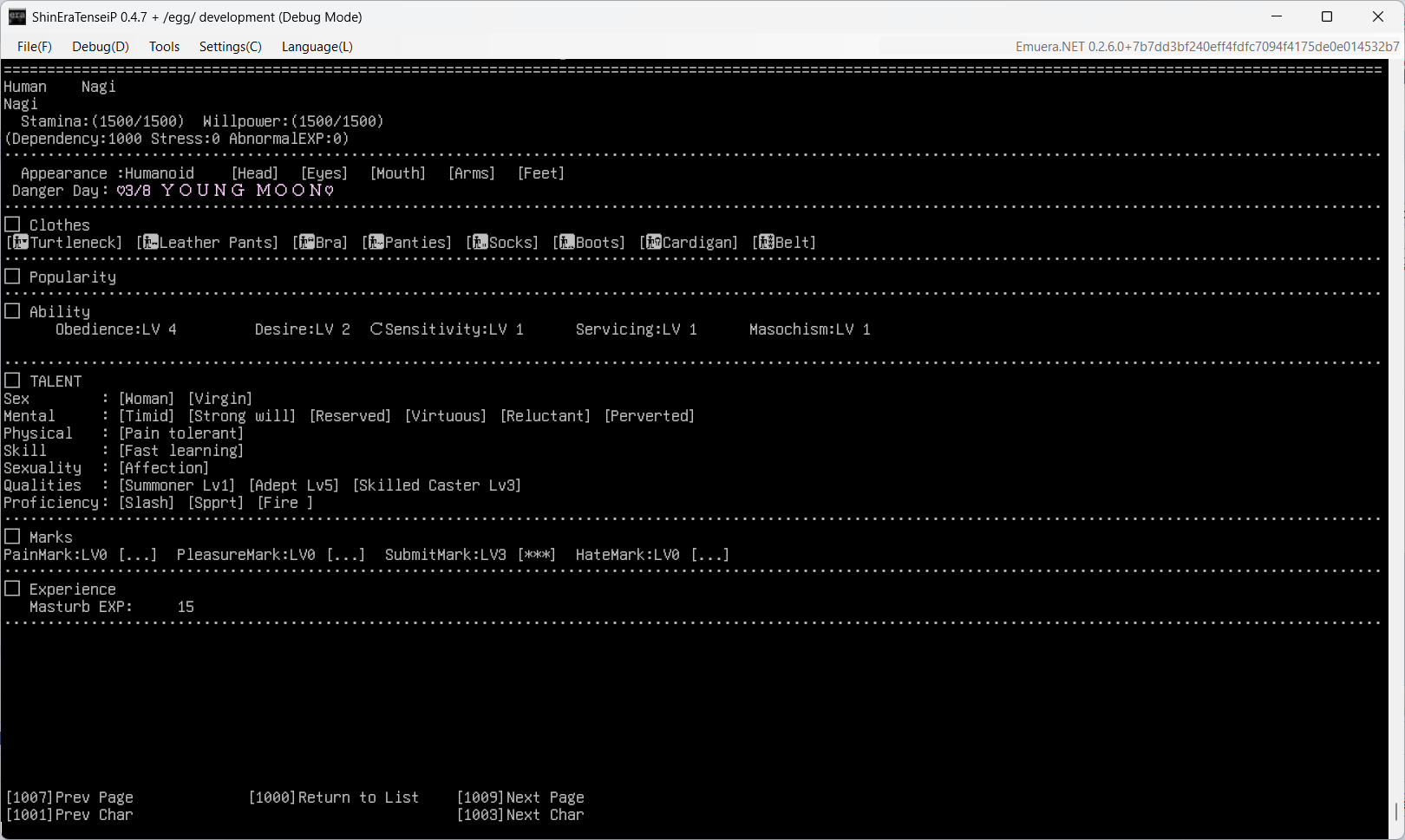Click the [Spprt] proficiency tag
1405x840 pixels.
tap(216, 503)
